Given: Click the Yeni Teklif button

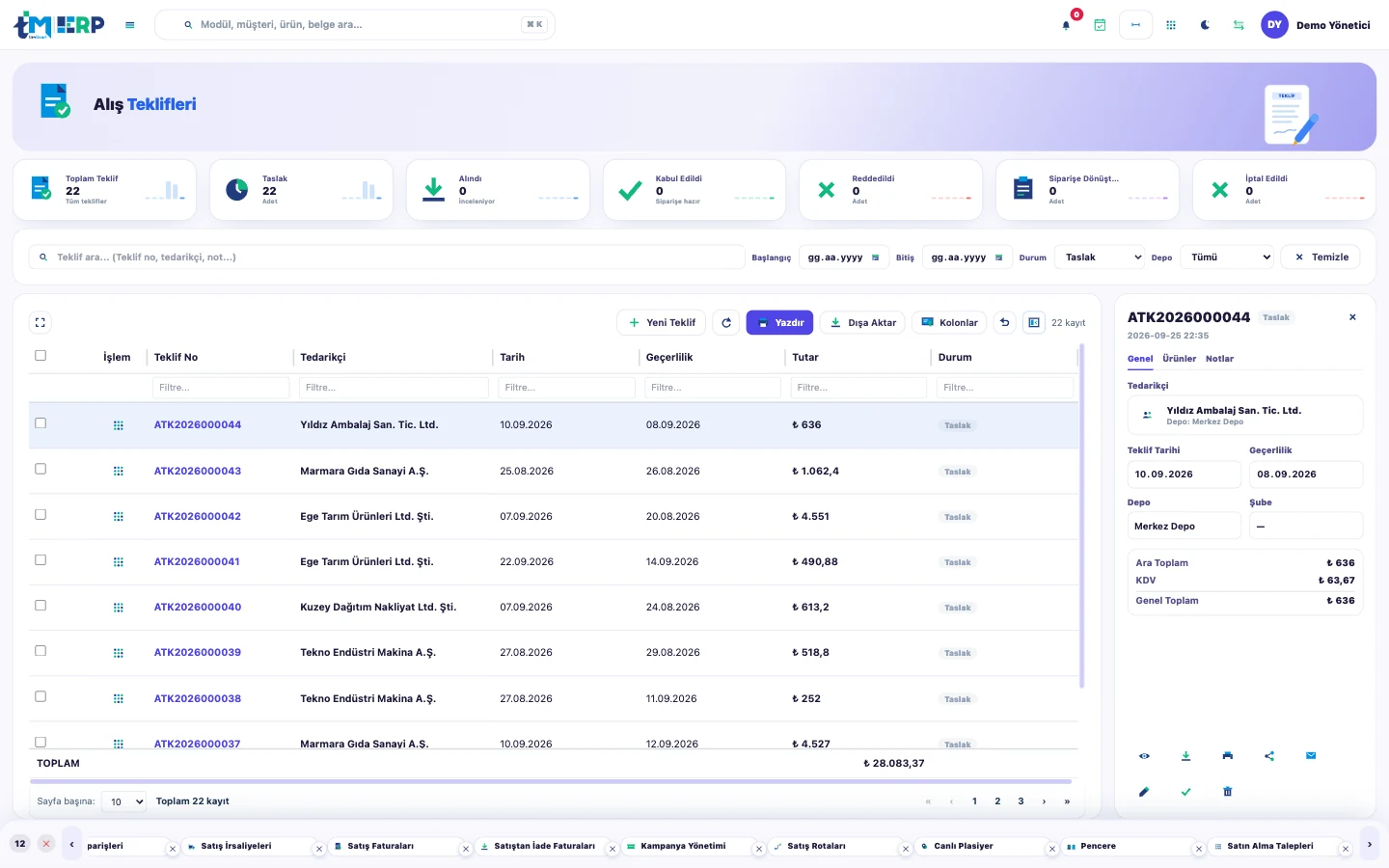Looking at the screenshot, I should pyautogui.click(x=662, y=323).
